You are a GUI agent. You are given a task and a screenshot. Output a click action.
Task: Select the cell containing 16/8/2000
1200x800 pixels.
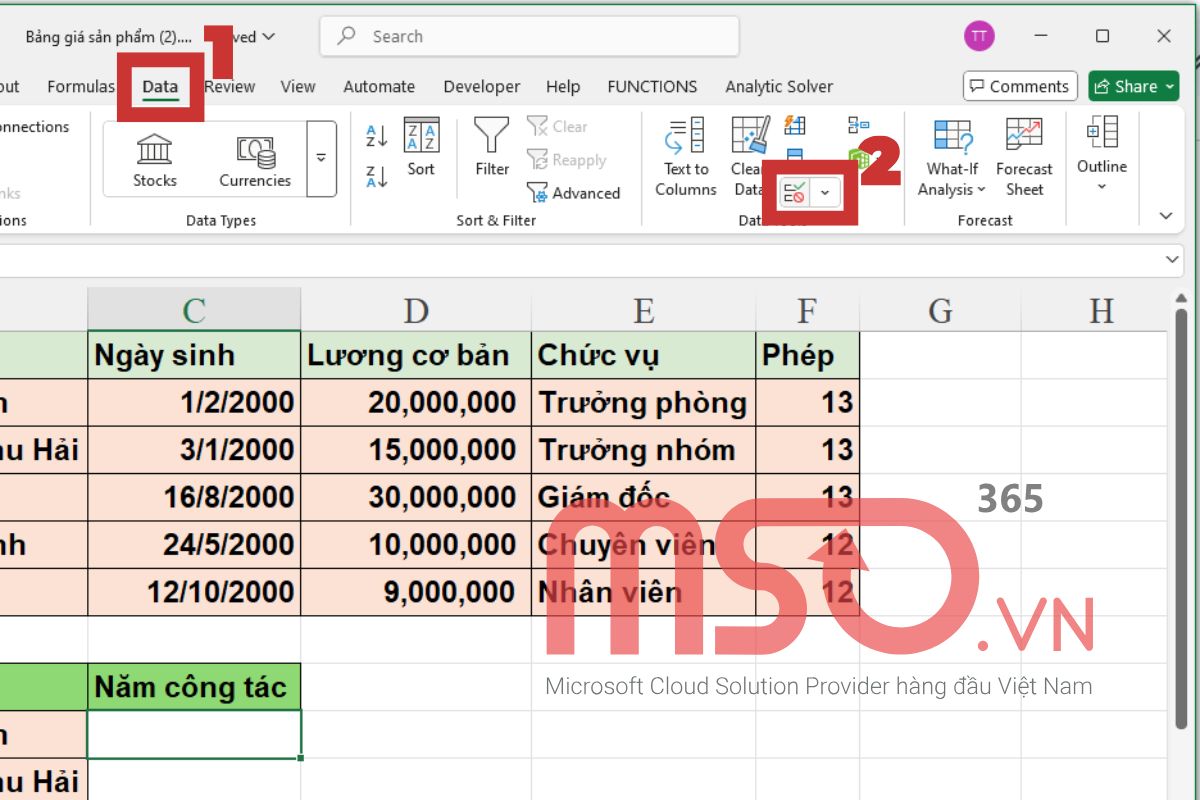pyautogui.click(x=194, y=497)
